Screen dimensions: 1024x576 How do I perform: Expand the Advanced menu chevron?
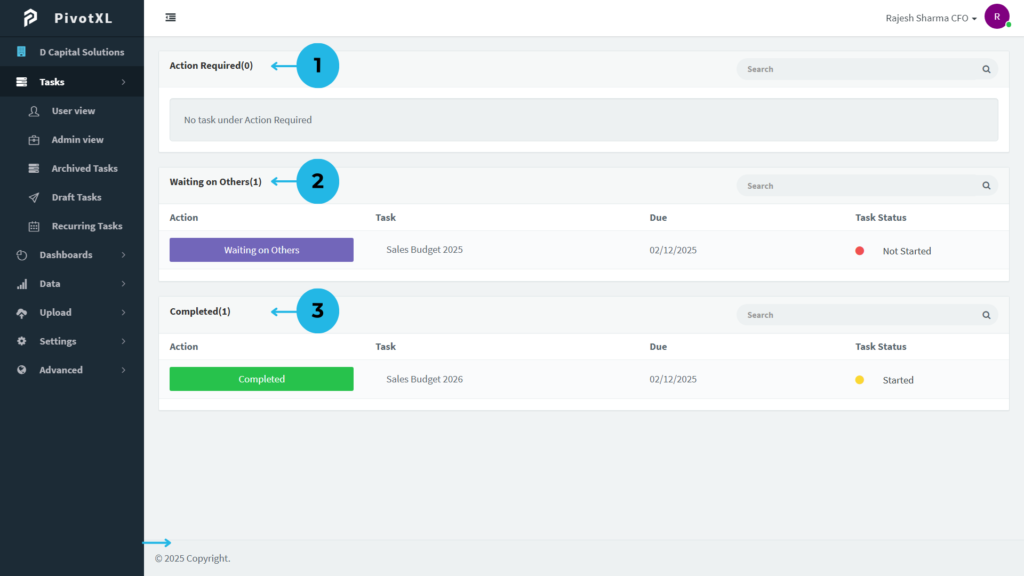pyautogui.click(x=123, y=370)
